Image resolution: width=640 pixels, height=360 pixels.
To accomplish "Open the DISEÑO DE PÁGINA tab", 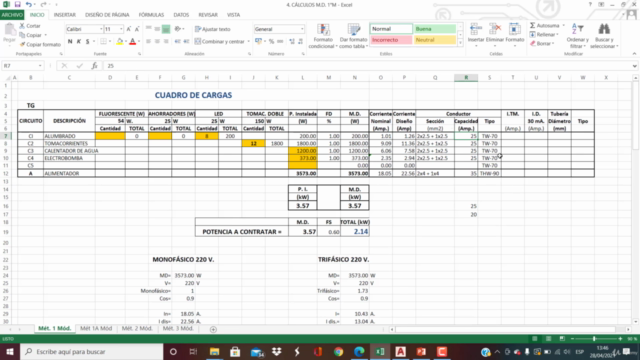I will coord(107,15).
